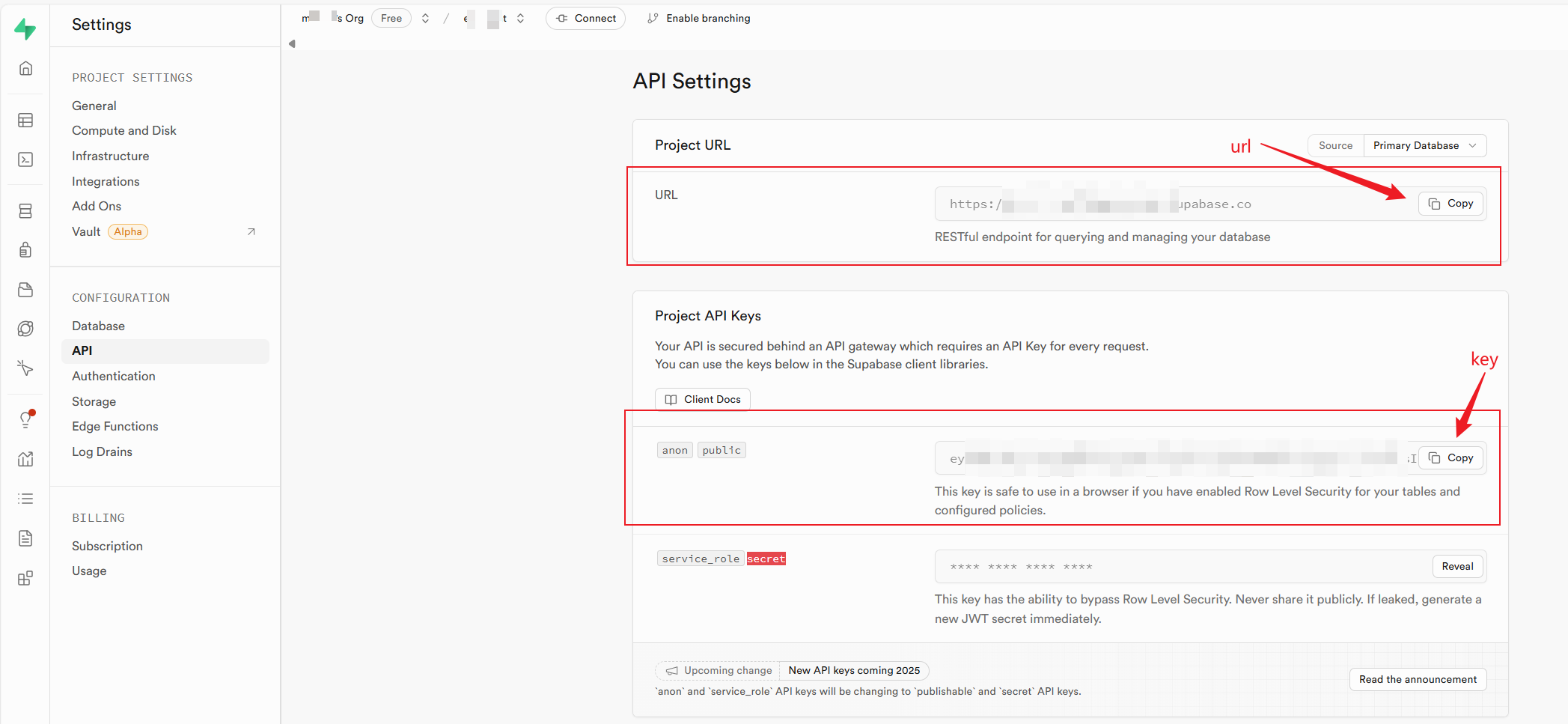Viewport: 1568px width, 724px height.
Task: Click Read the announcement button
Action: tap(1418, 680)
